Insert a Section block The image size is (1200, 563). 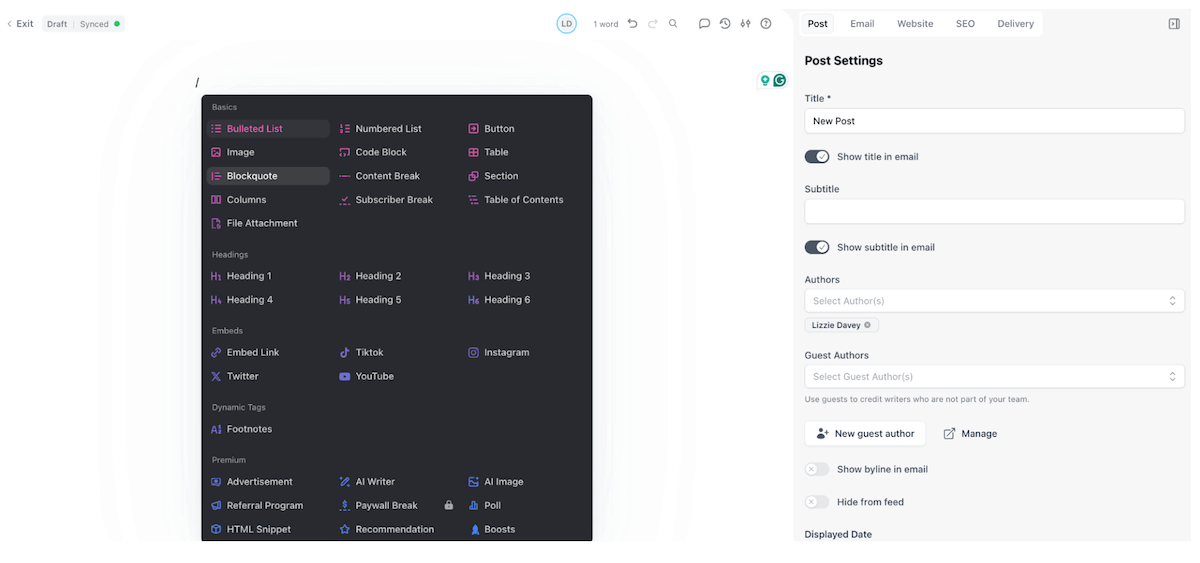[493, 176]
